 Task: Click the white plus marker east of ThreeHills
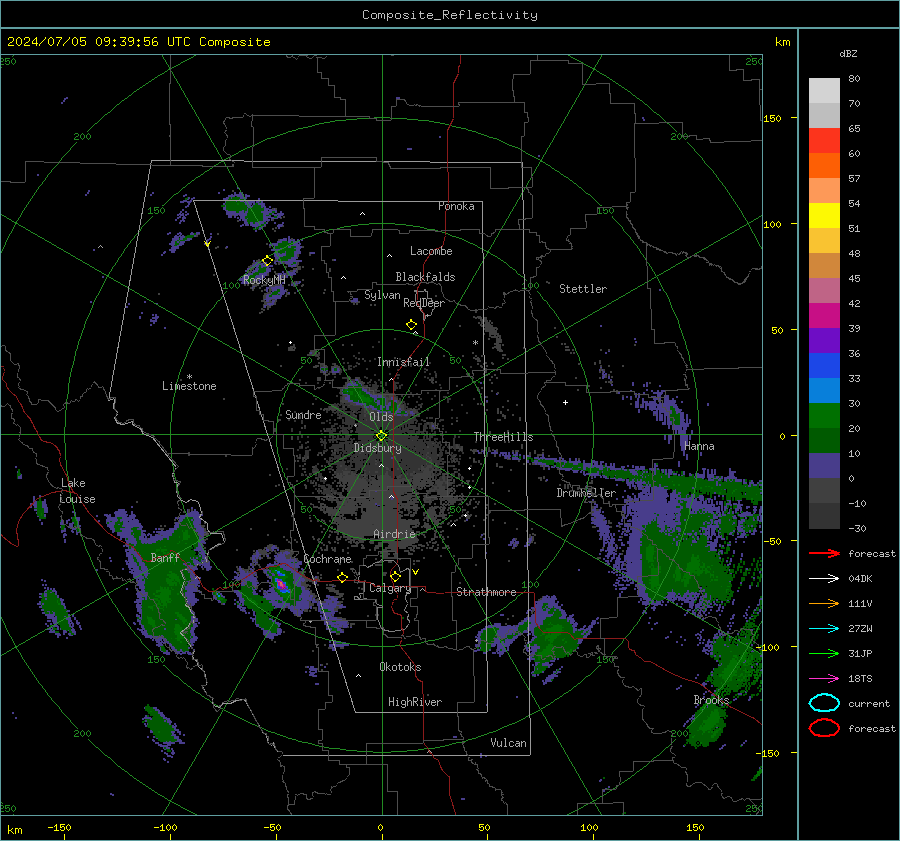(x=565, y=402)
